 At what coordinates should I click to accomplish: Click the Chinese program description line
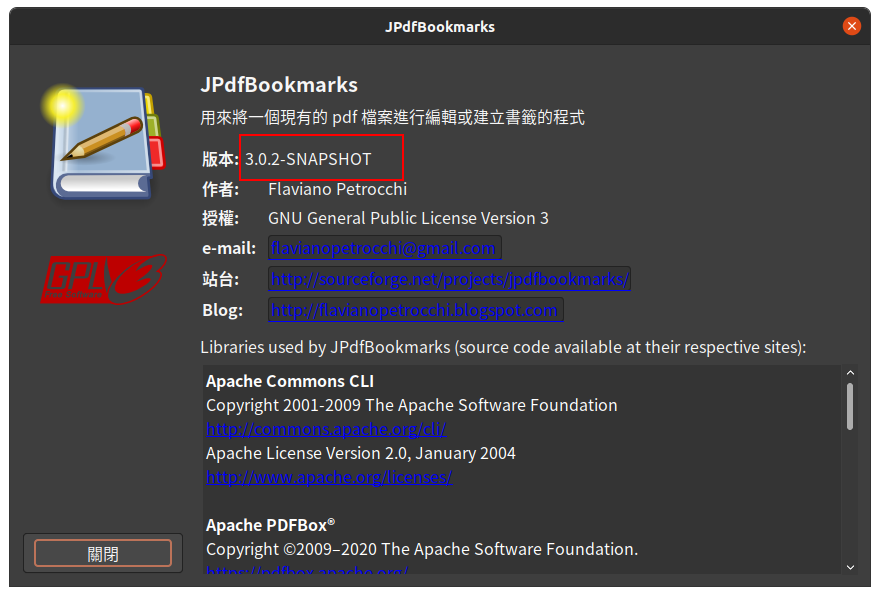click(392, 117)
